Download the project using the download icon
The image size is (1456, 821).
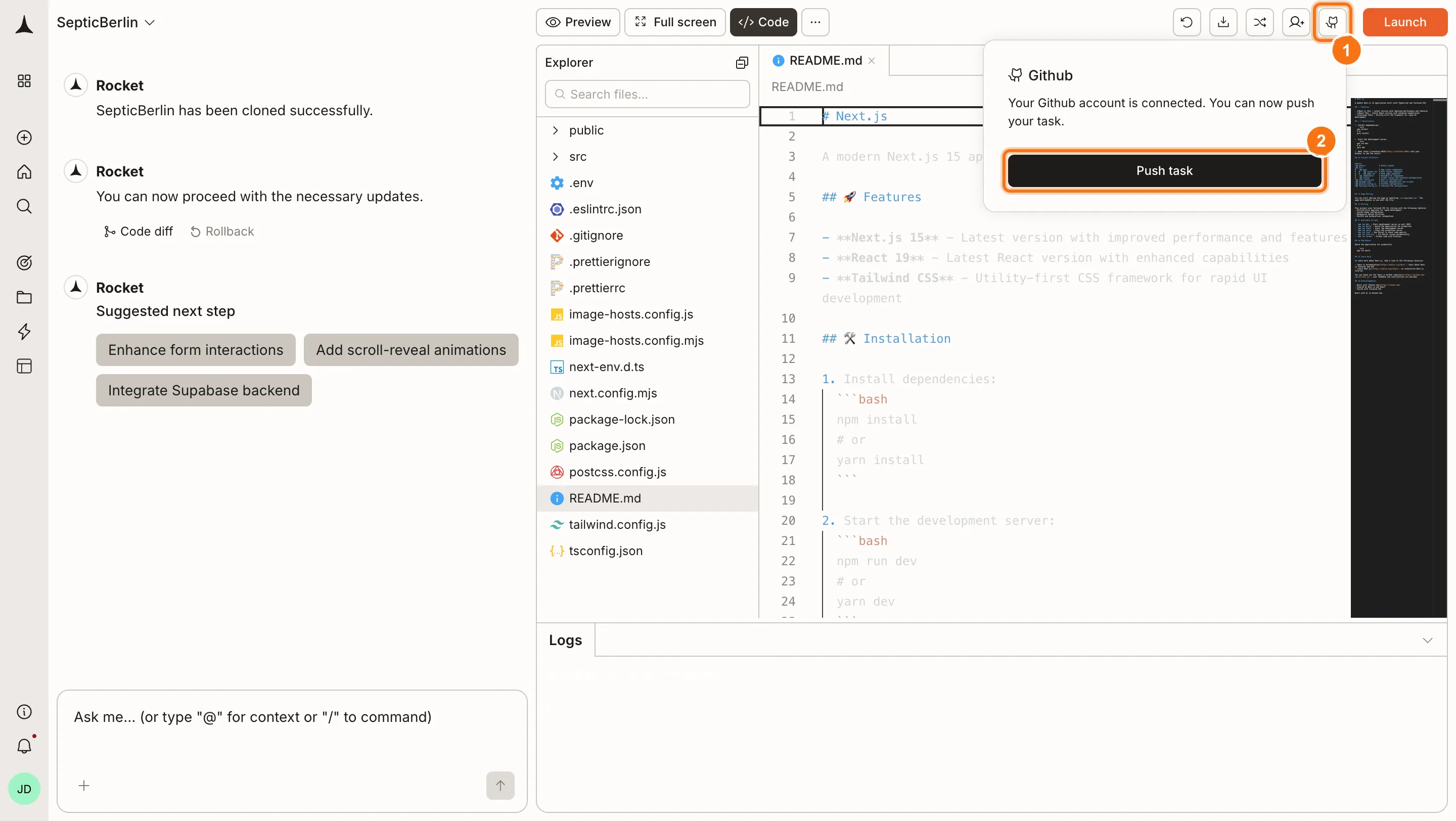tap(1223, 22)
